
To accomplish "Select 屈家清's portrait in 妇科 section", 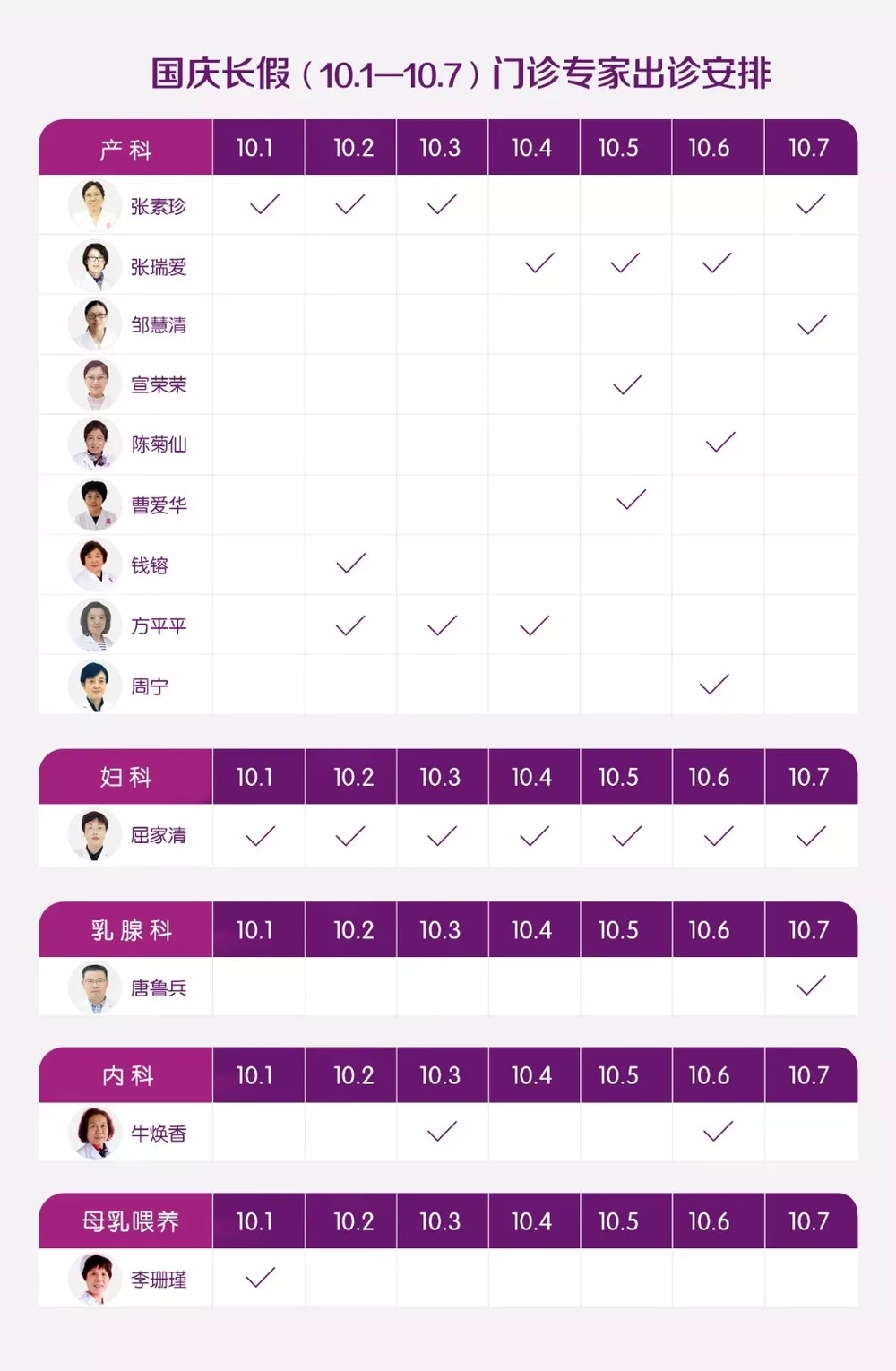I will [x=95, y=835].
